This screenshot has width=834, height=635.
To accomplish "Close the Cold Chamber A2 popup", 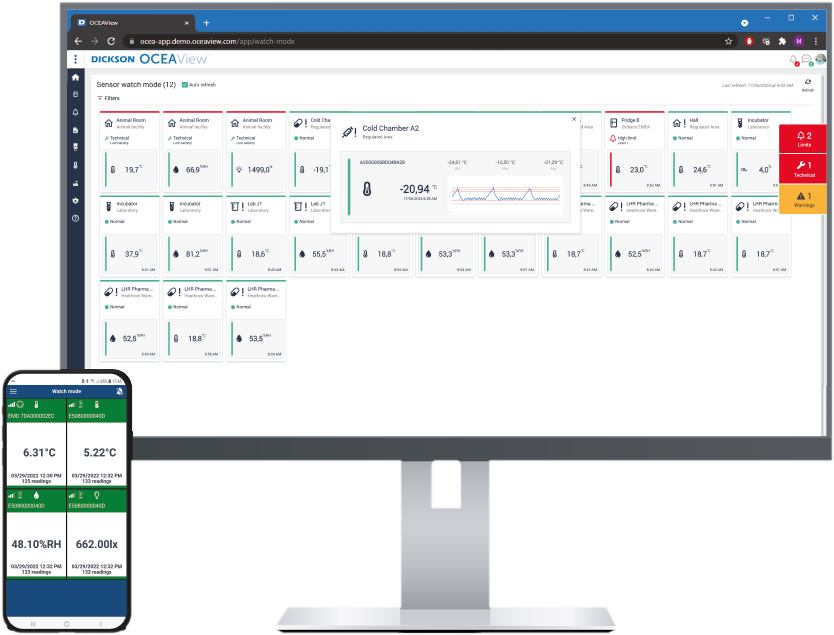I will [x=574, y=119].
